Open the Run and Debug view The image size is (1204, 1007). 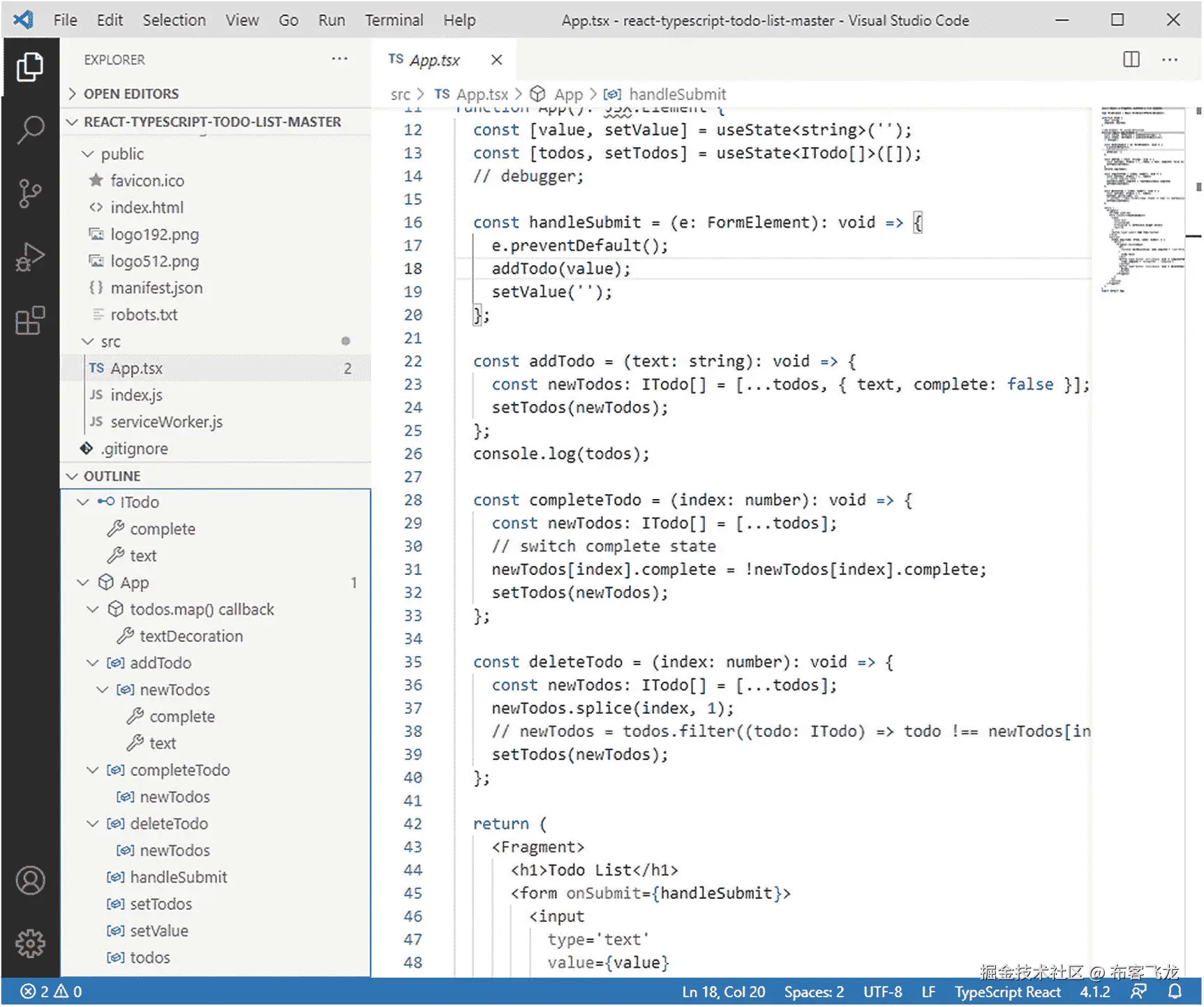pos(30,257)
